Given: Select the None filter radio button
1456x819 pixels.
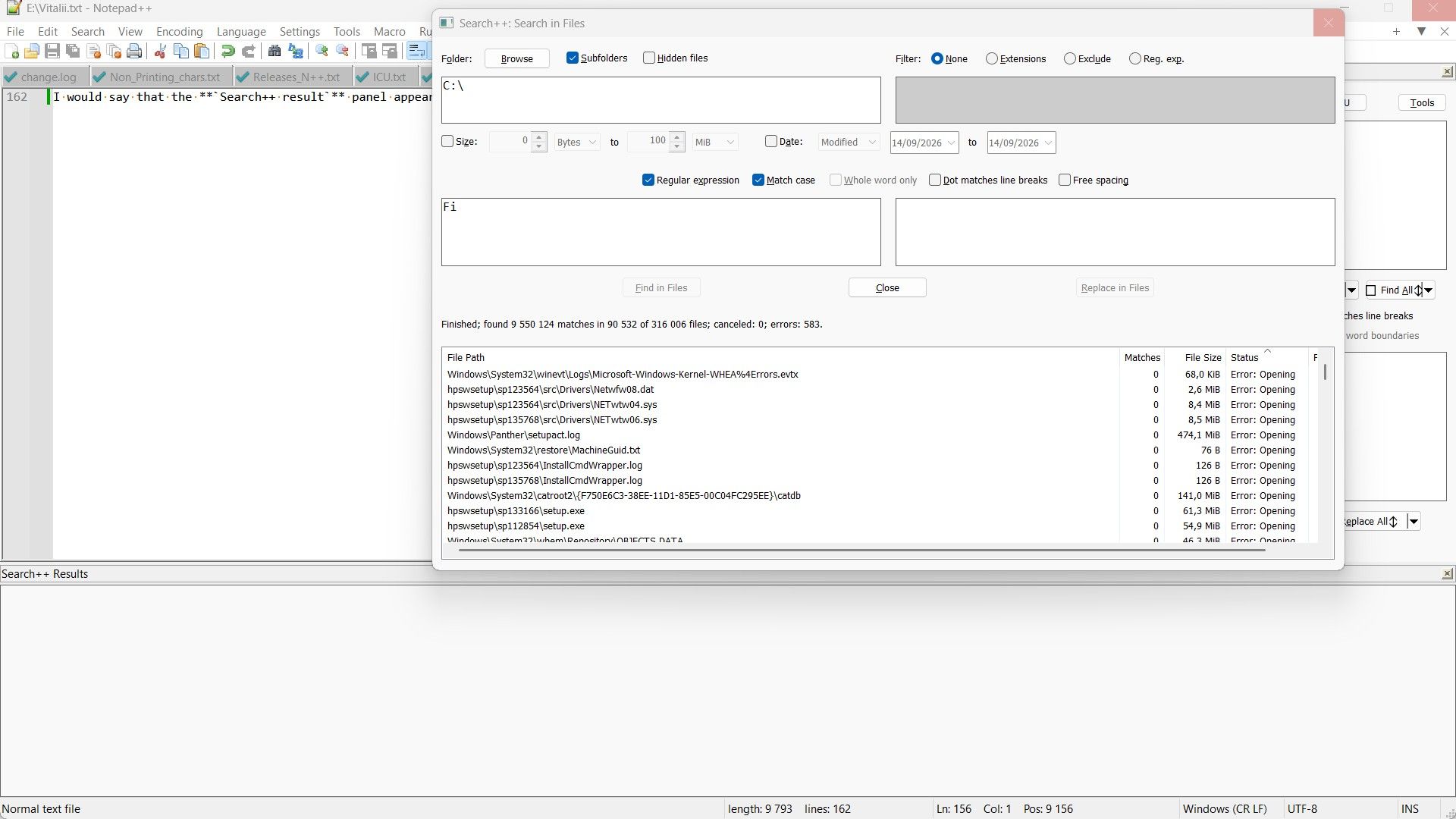Looking at the screenshot, I should (x=937, y=58).
